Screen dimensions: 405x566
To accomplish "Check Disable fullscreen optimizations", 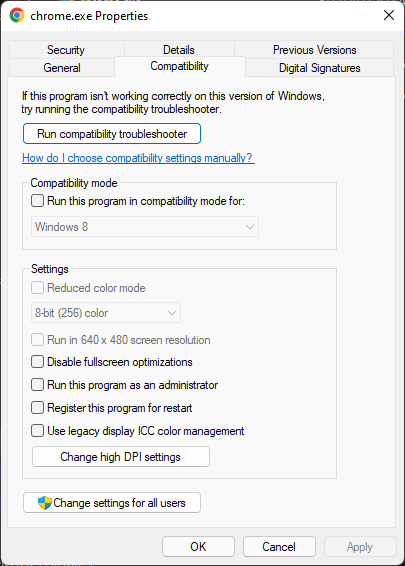I will click(x=38, y=362).
